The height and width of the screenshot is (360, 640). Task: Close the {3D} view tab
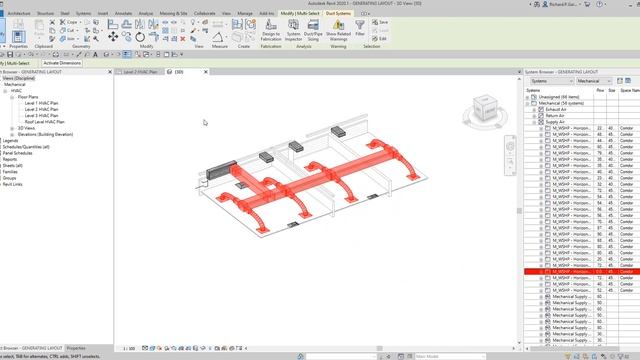[x=206, y=72]
